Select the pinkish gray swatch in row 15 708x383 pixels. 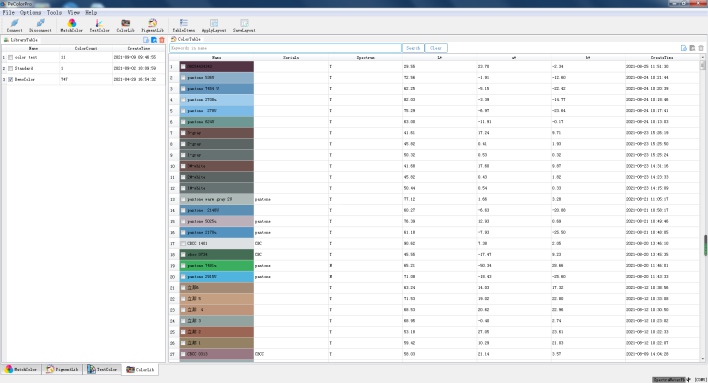pyautogui.click(x=217, y=221)
